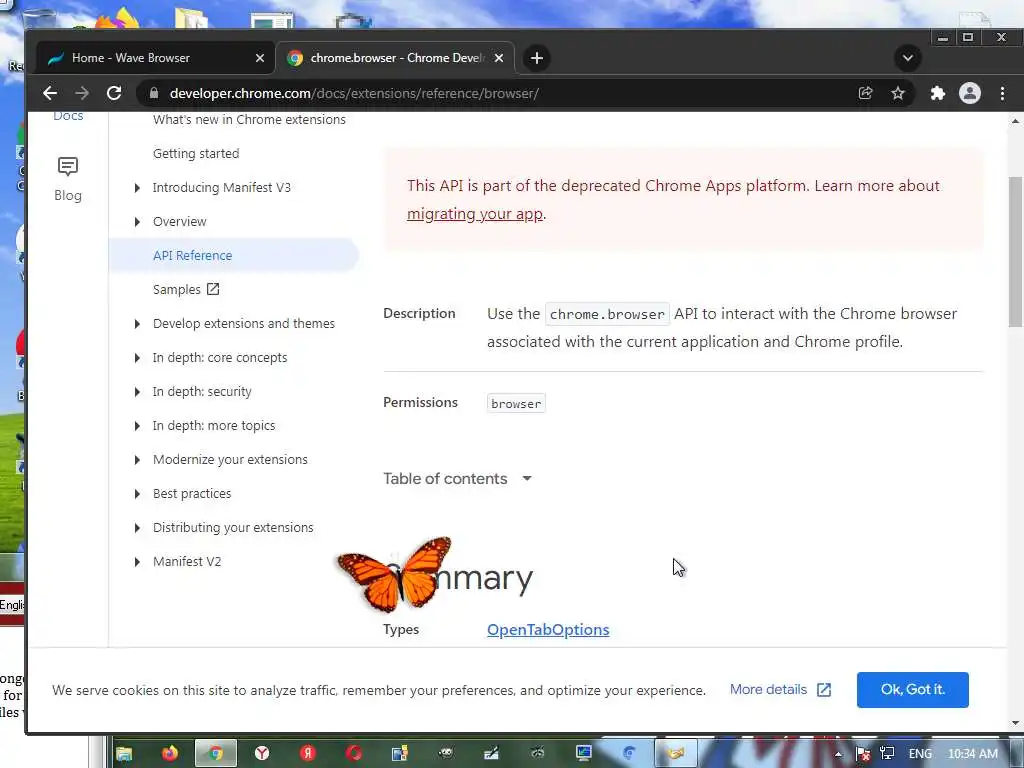Open the blue swirl browser taskbar icon

[x=630, y=754]
